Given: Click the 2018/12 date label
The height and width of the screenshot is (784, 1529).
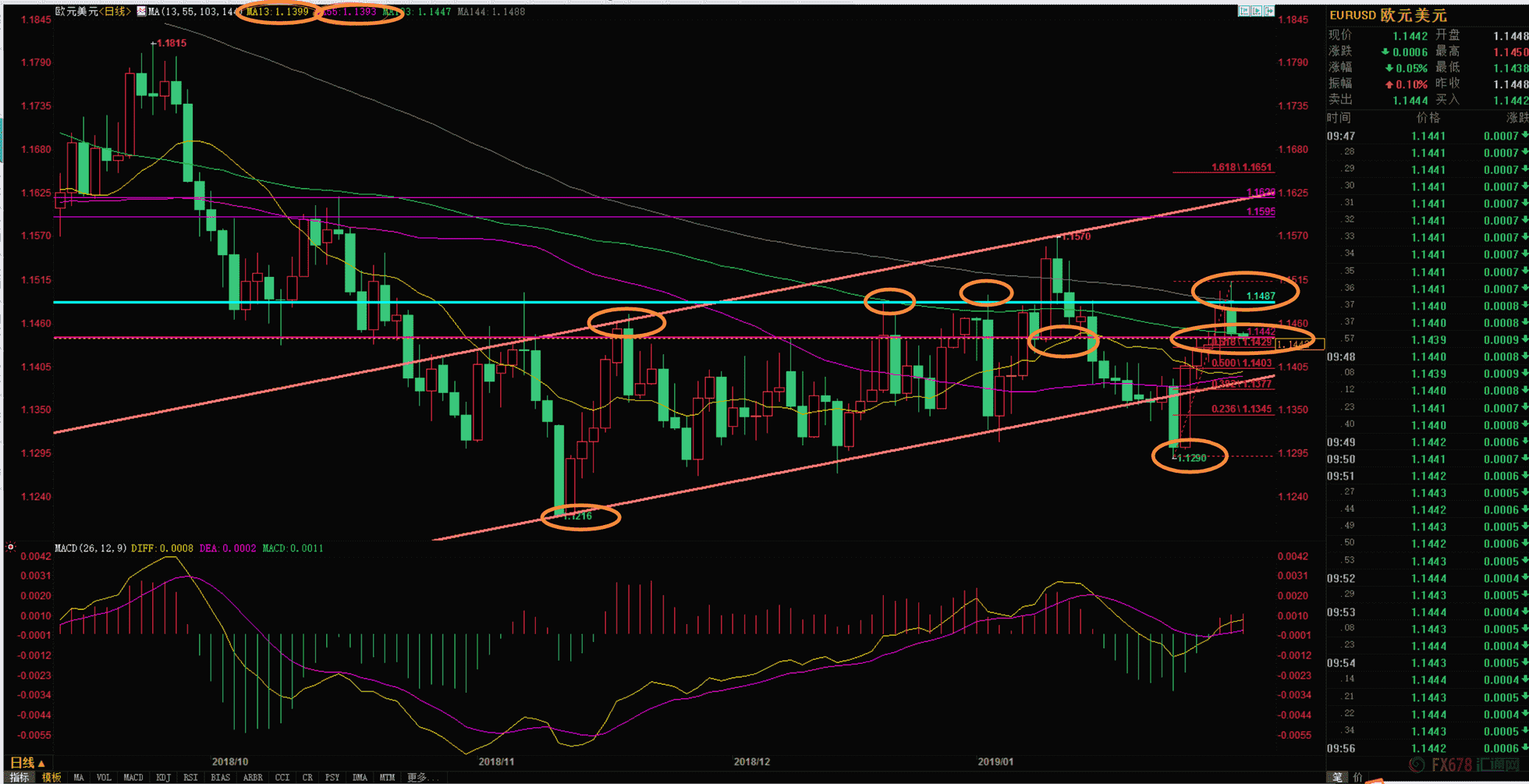Looking at the screenshot, I should pyautogui.click(x=752, y=762).
